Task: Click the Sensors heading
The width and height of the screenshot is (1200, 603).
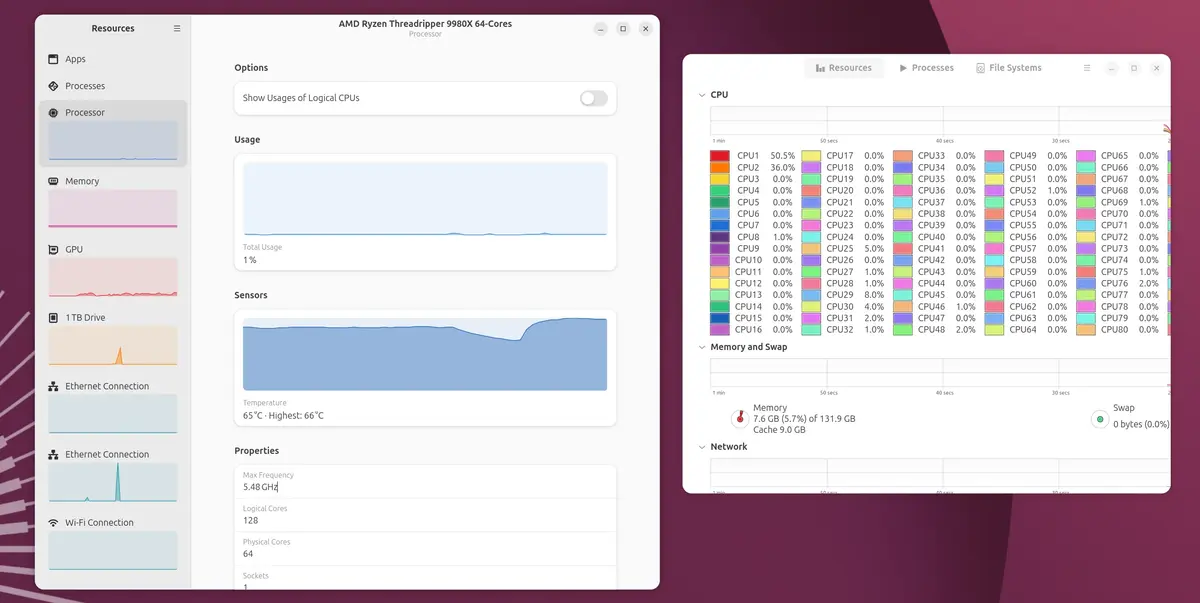Action: pyautogui.click(x=251, y=296)
